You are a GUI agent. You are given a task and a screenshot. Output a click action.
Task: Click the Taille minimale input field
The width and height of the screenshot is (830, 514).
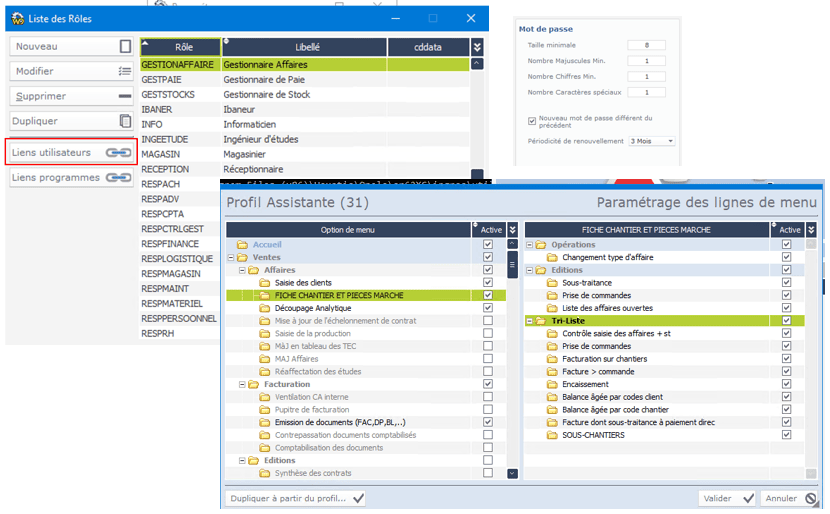click(x=647, y=45)
